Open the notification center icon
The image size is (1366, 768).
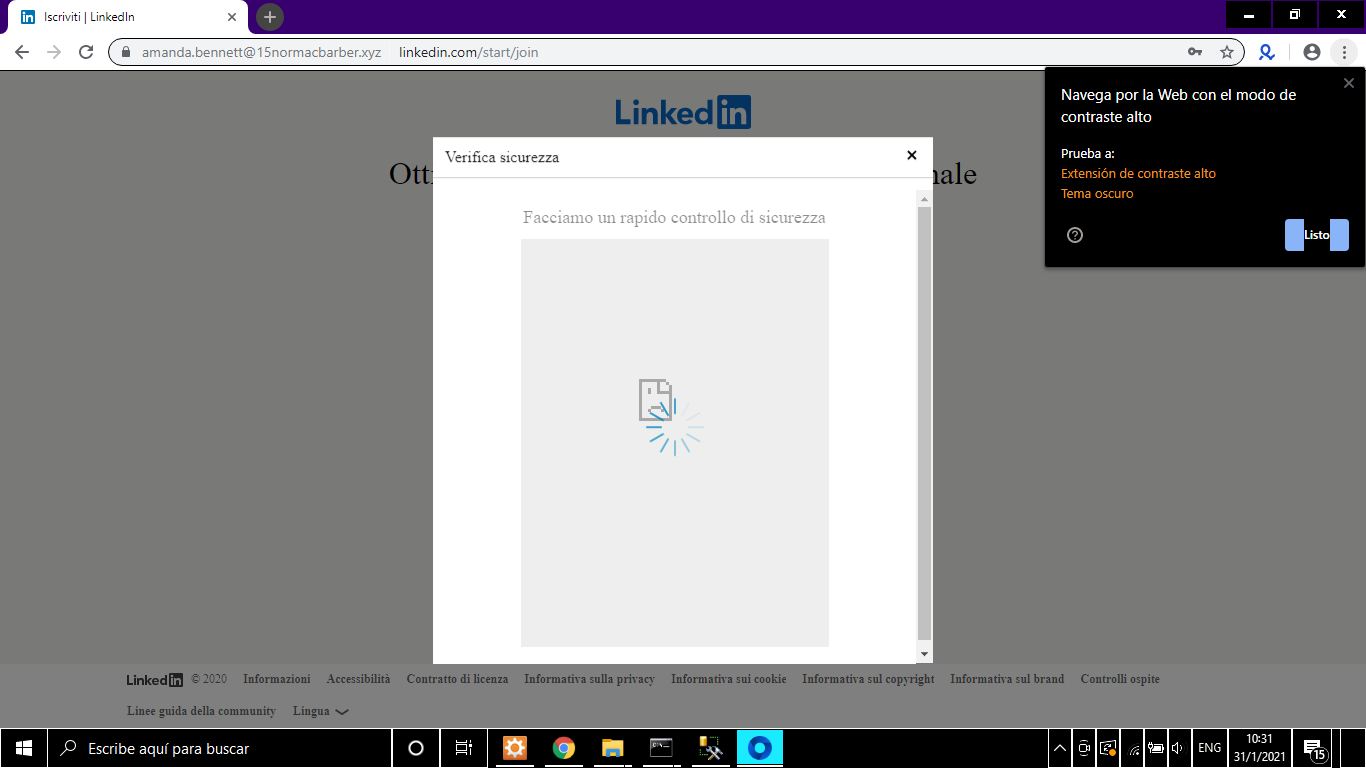1315,748
